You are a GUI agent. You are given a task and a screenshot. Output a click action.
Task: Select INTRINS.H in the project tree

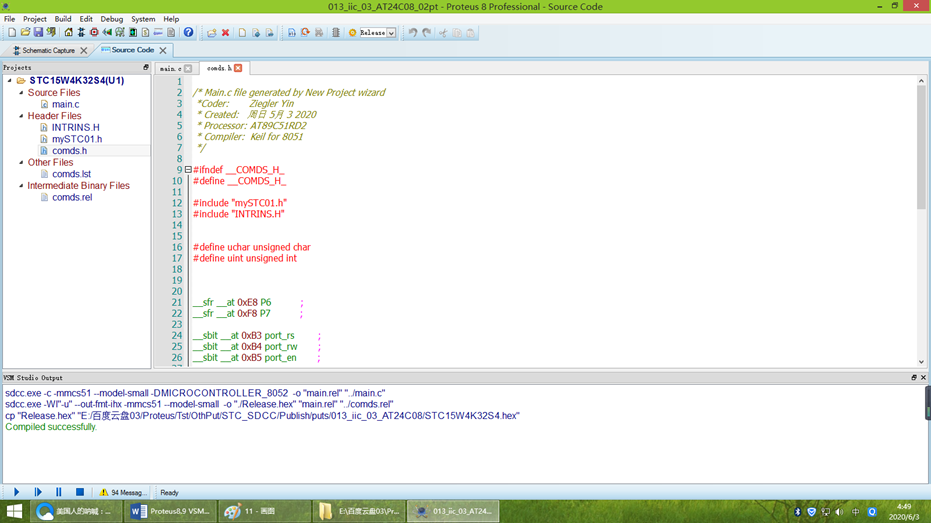point(75,127)
